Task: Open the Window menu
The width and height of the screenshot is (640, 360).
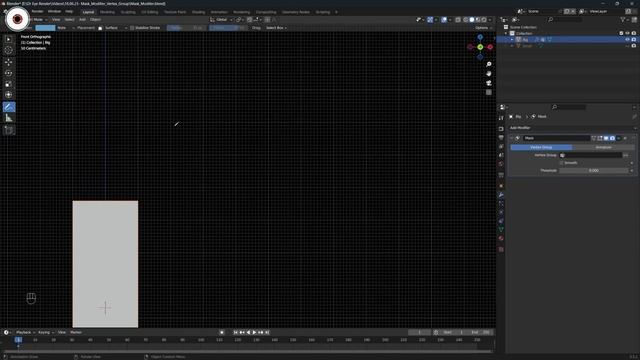Action: (x=54, y=11)
